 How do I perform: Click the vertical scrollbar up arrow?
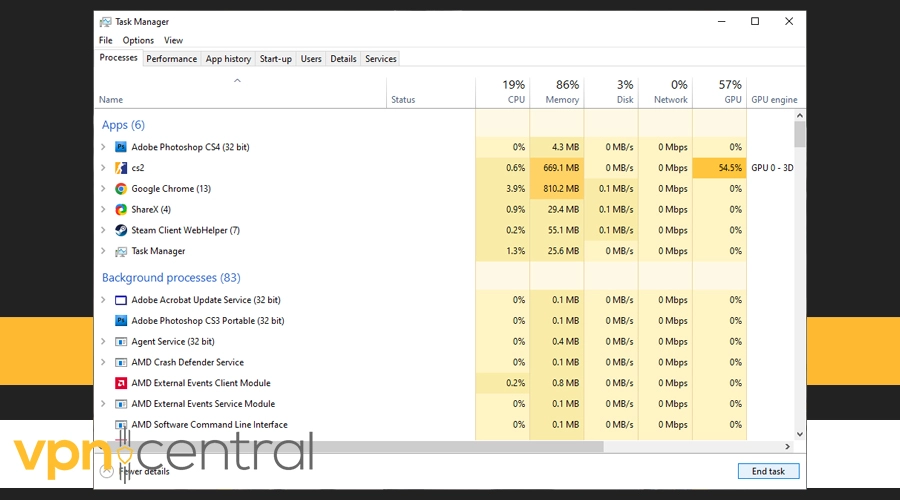point(800,116)
